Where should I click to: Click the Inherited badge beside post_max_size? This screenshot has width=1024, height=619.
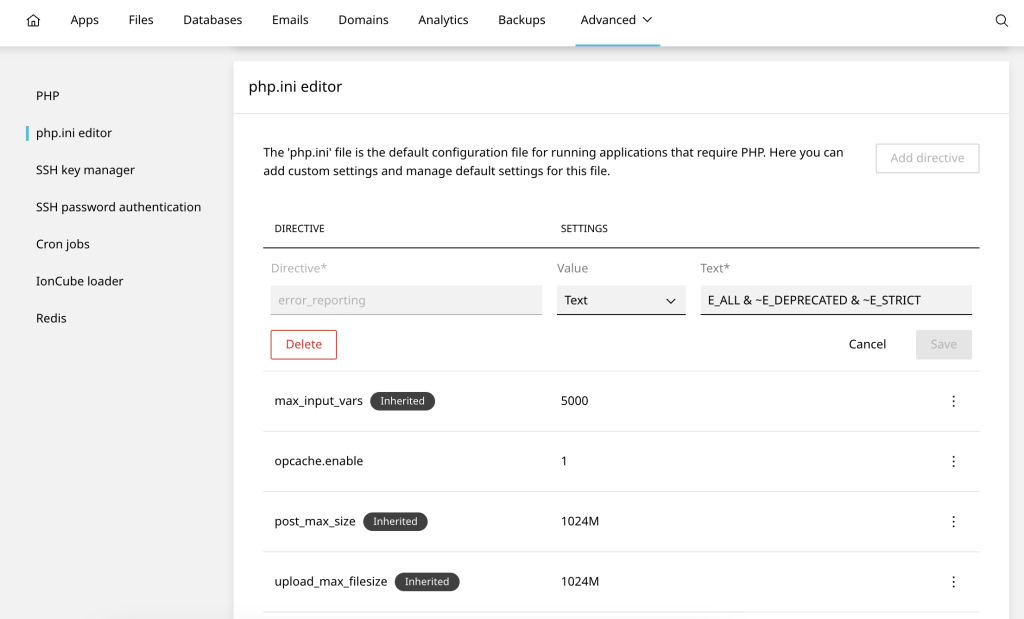pos(395,522)
